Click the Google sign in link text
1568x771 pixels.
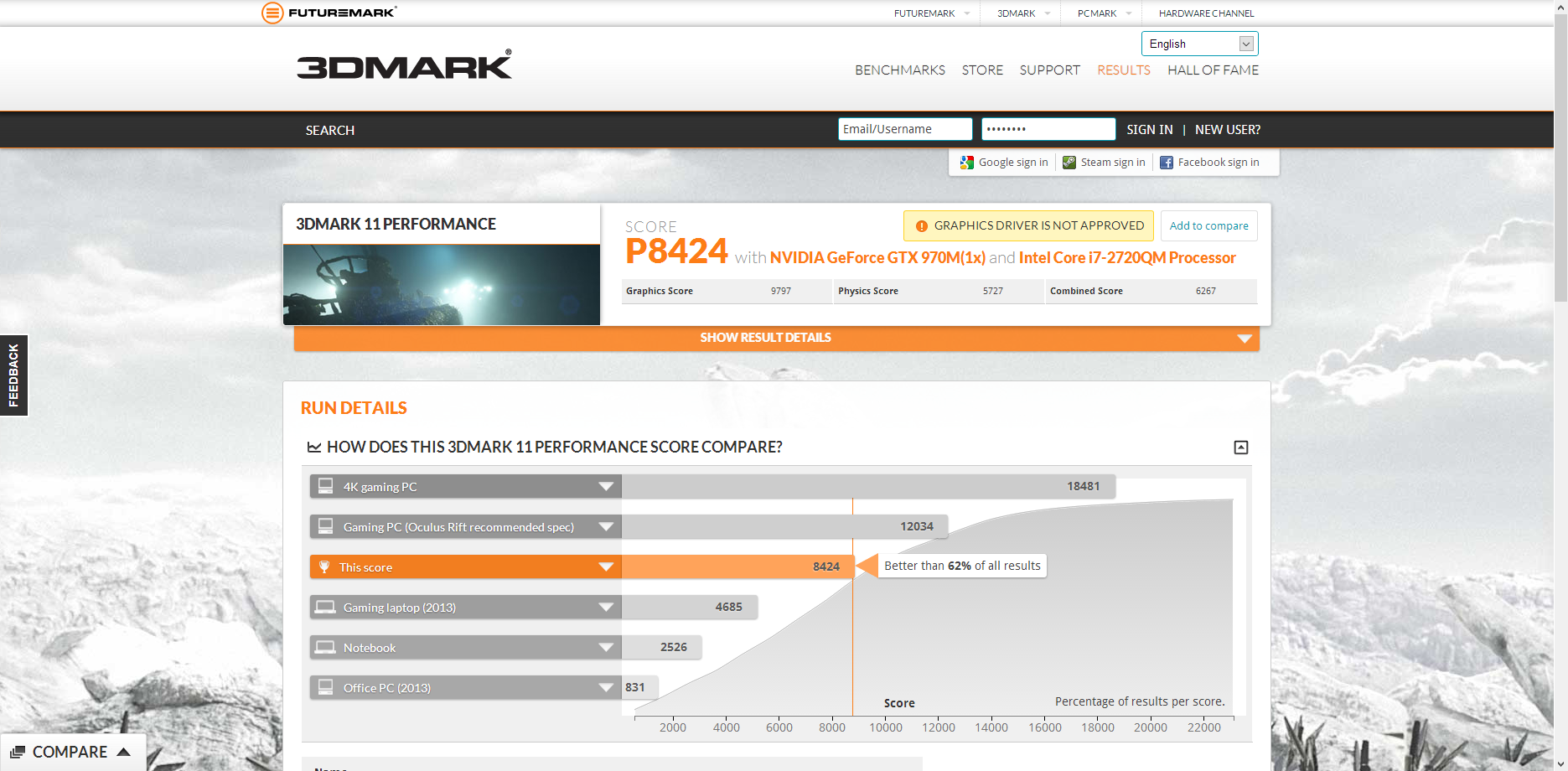pos(1013,163)
